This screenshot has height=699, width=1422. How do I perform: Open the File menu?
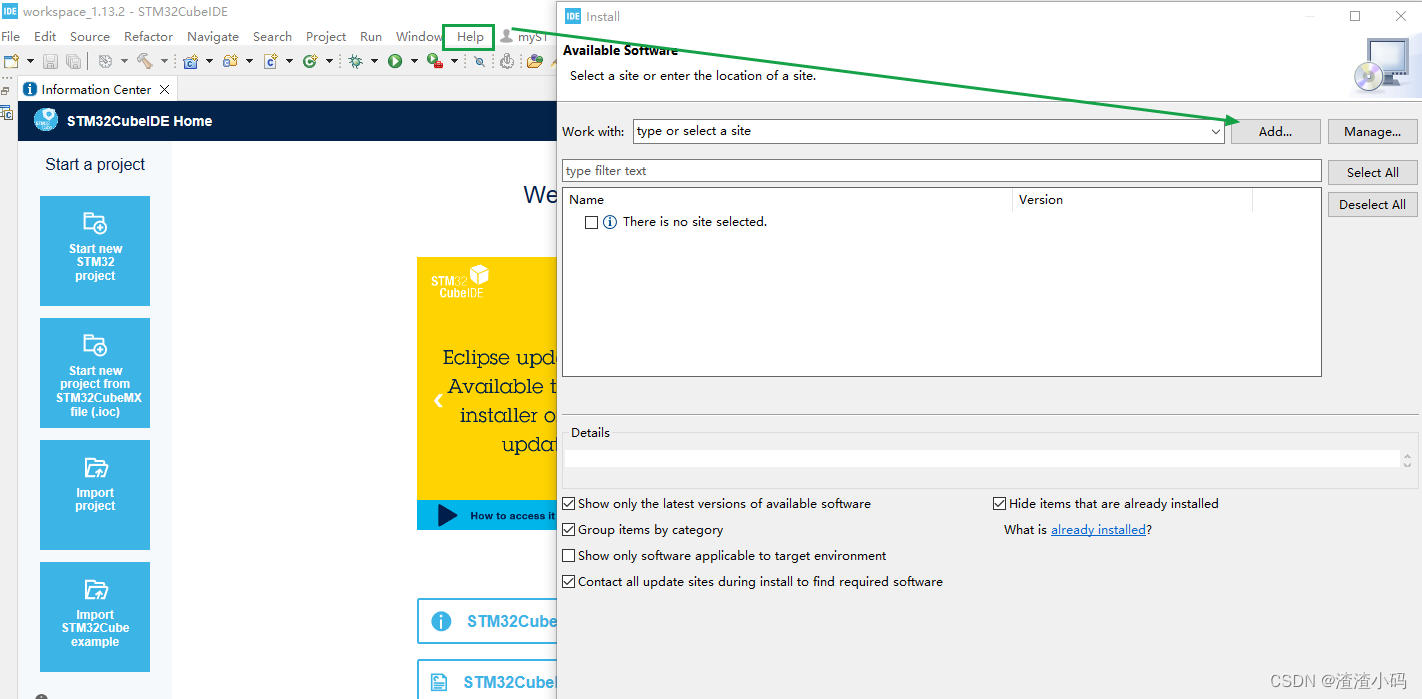pos(11,36)
